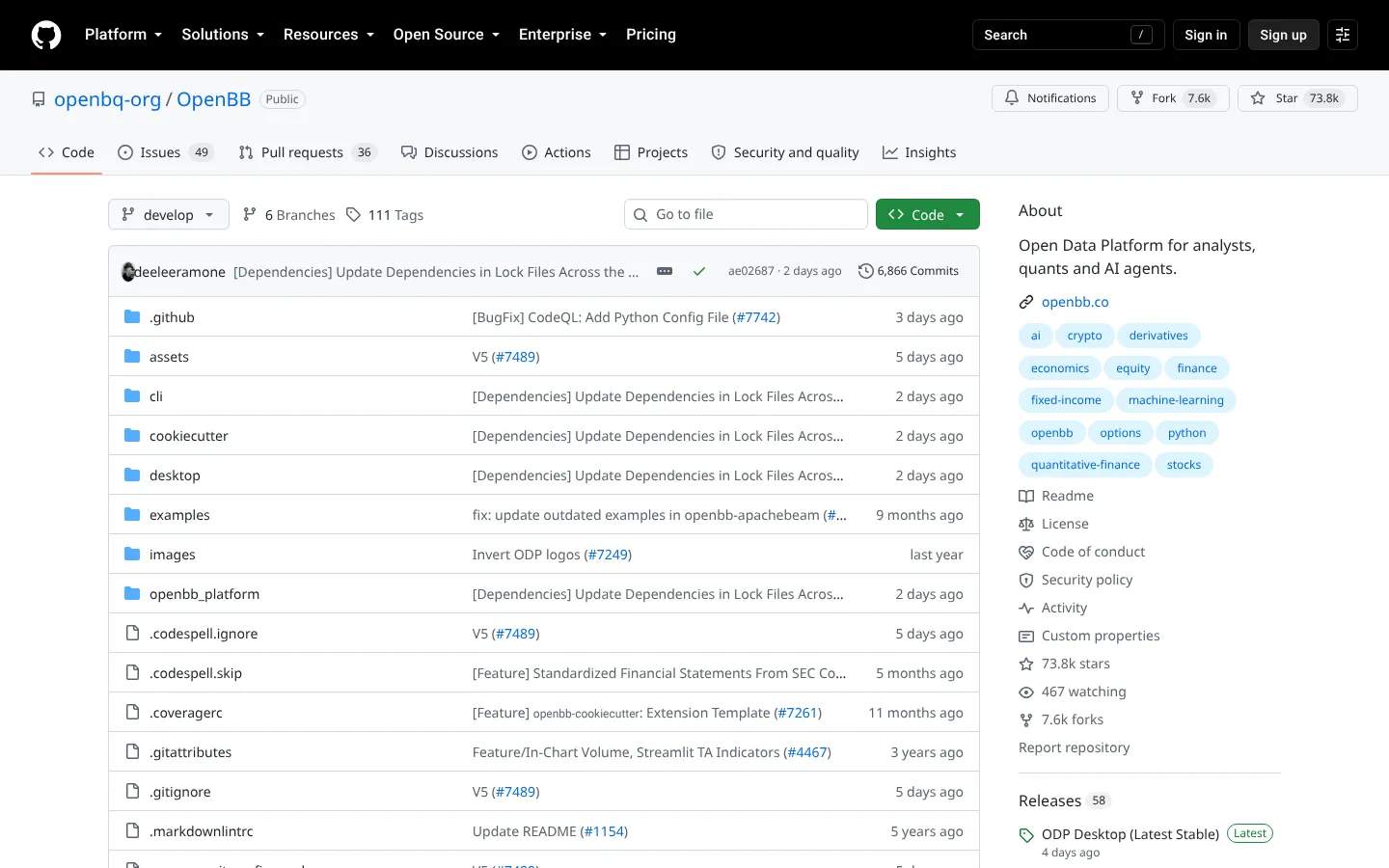Open the ODP Desktop (Latest Stable) release

1130,834
